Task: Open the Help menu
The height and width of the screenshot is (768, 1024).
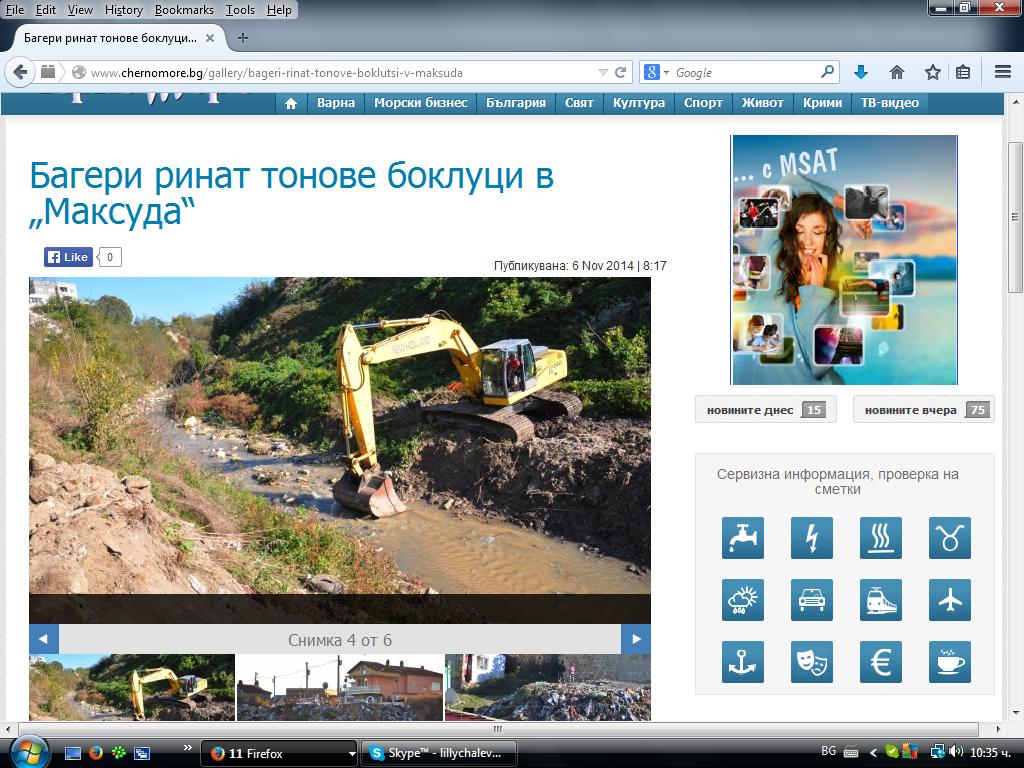Action: coord(279,10)
